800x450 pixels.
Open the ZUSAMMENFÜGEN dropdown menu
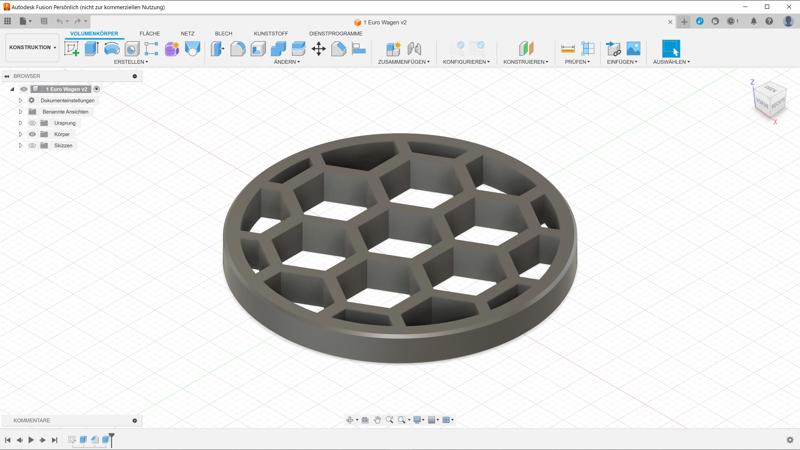pos(404,62)
